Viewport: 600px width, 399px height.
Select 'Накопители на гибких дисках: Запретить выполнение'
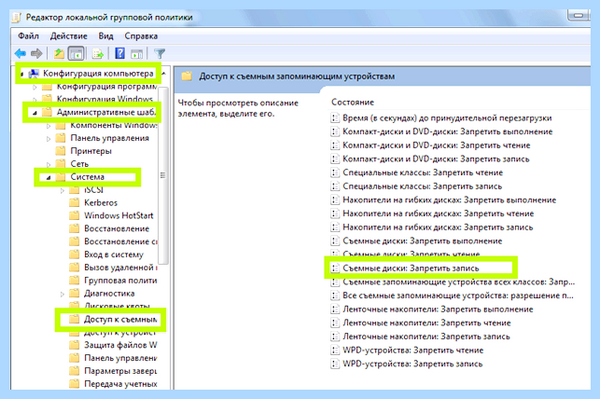click(449, 200)
